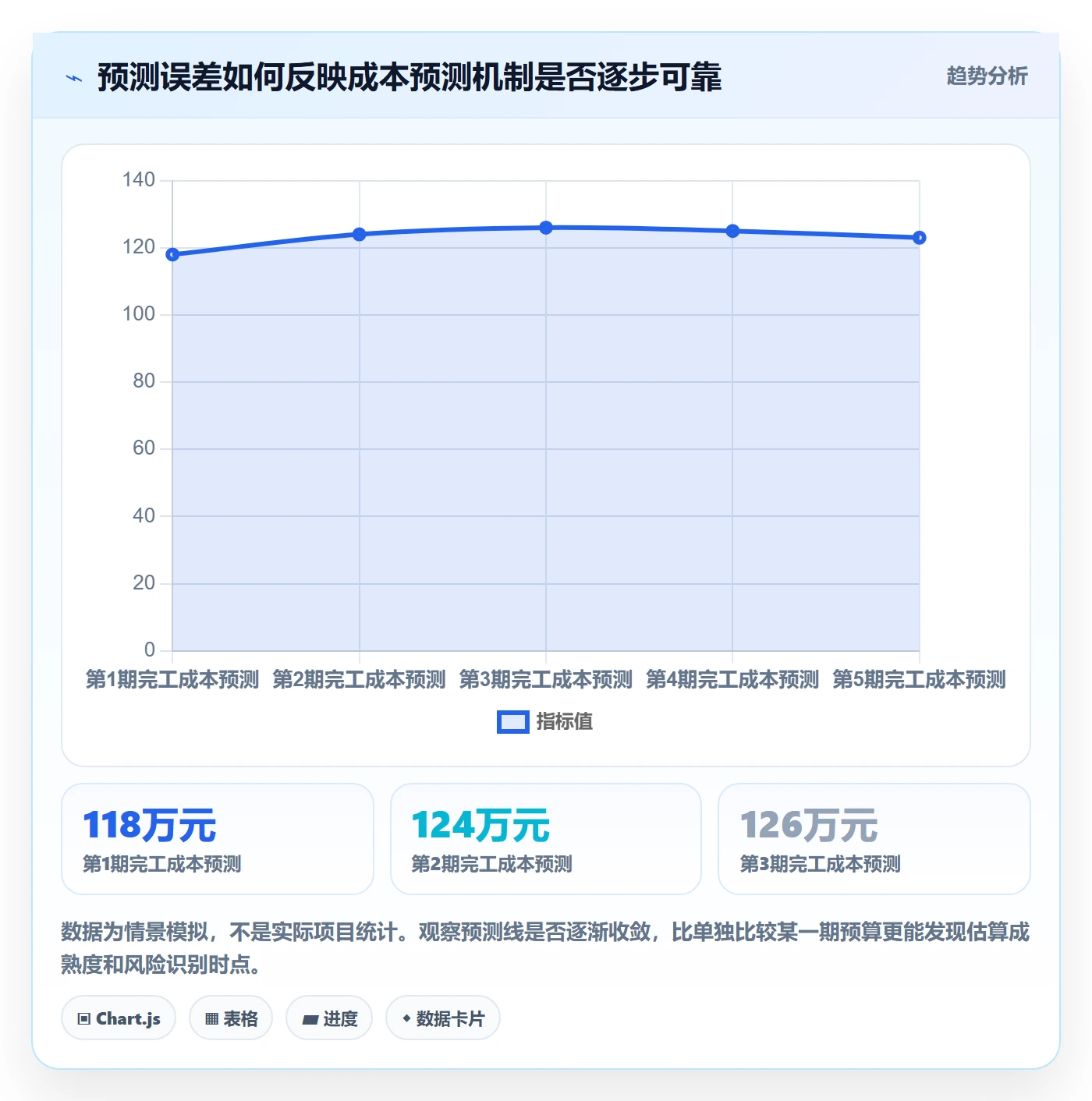Click x-axis label 第4期完工成本预测

[732, 679]
